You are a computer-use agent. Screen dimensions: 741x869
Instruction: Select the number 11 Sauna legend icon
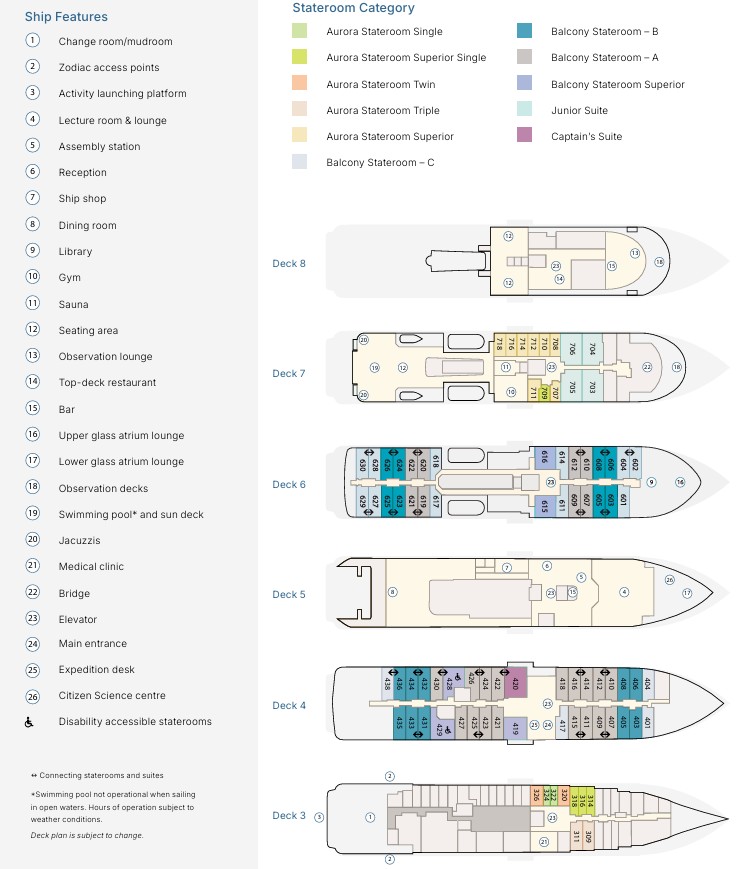pyautogui.click(x=33, y=304)
